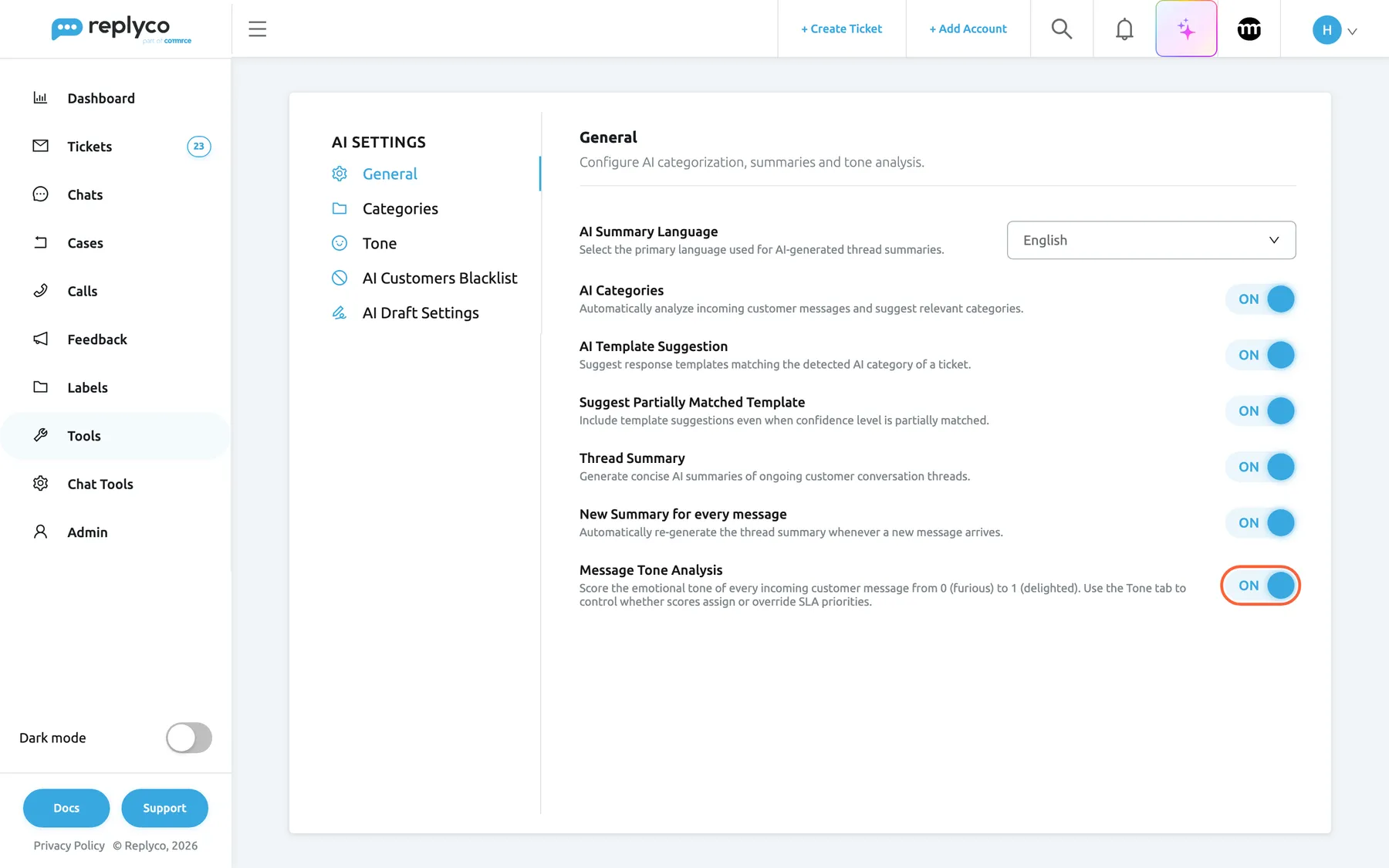Viewport: 1389px width, 868px height.
Task: Enable the Dark mode switch
Action: click(188, 738)
